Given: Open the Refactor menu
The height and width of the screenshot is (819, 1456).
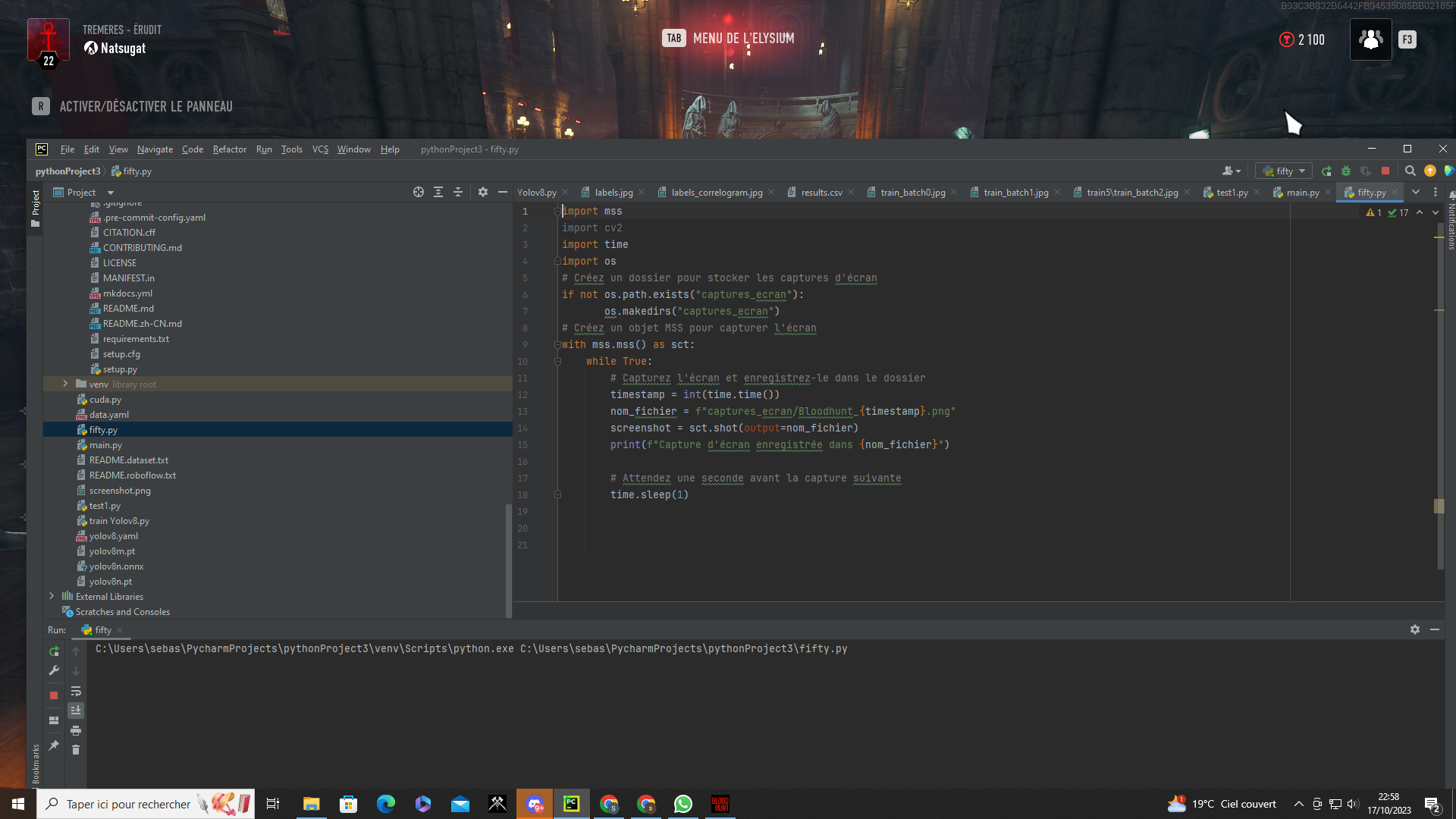Looking at the screenshot, I should coord(230,149).
